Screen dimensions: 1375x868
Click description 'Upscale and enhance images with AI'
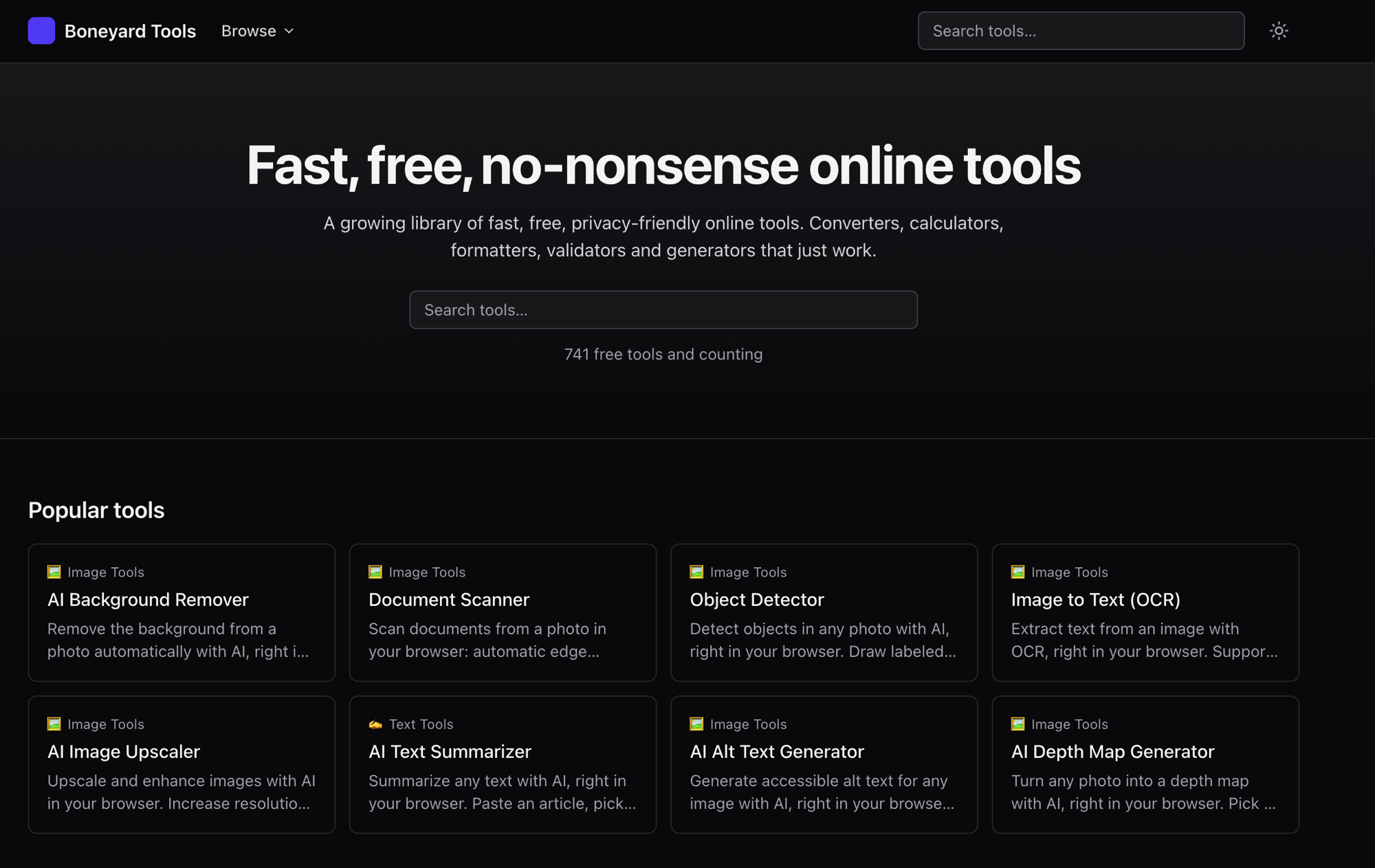[181, 792]
